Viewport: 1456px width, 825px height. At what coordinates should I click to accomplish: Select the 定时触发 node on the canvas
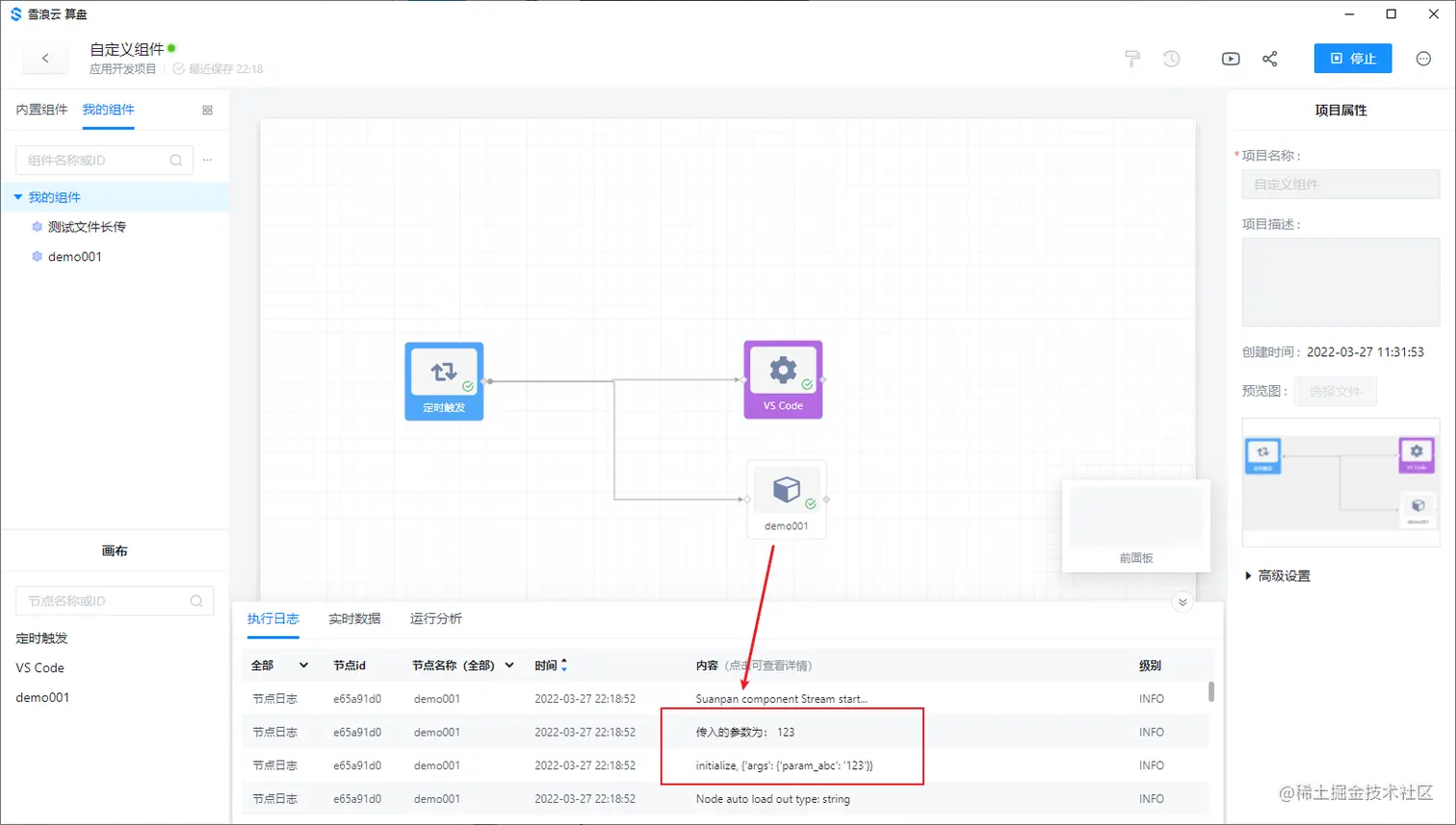[444, 381]
